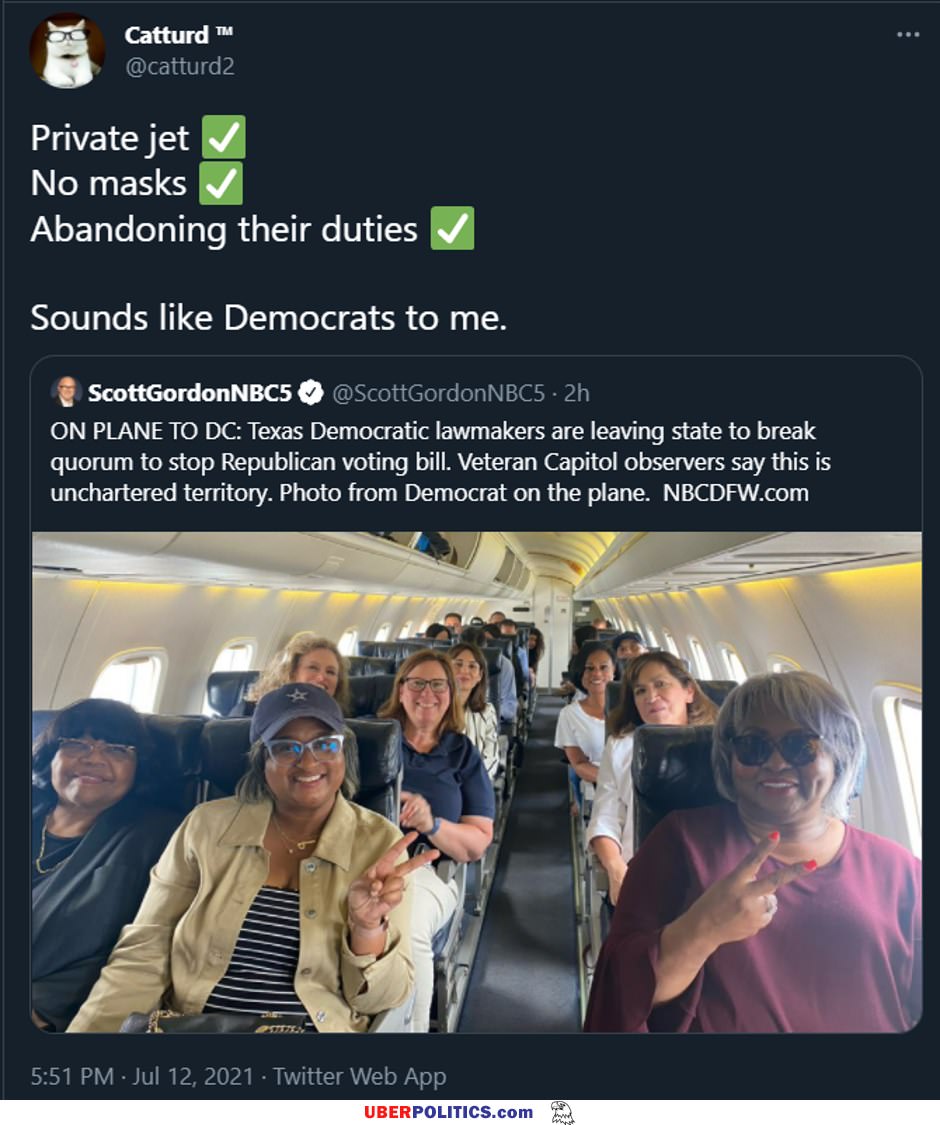Follow the NBCDFW.com link

tap(735, 492)
